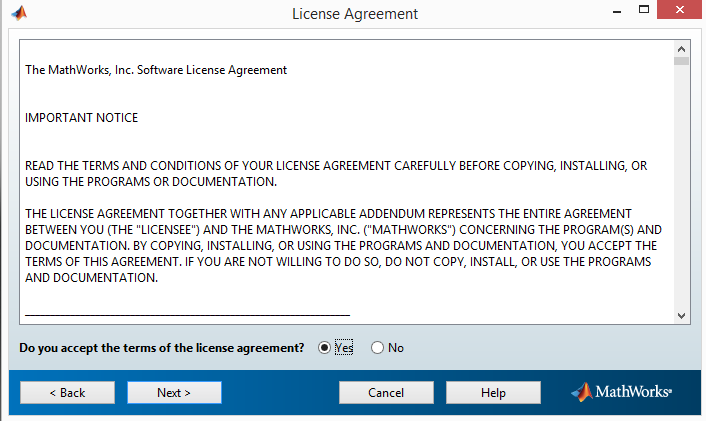Click the READ THE TERMS paragraph
The width and height of the screenshot is (706, 421).
point(336,173)
